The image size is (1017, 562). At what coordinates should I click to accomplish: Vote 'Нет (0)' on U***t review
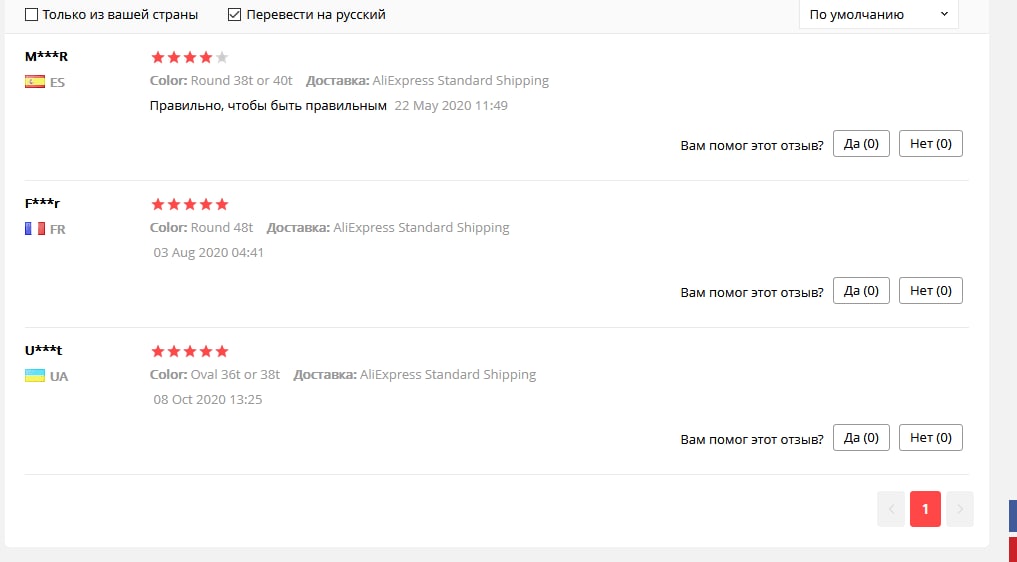coord(930,438)
